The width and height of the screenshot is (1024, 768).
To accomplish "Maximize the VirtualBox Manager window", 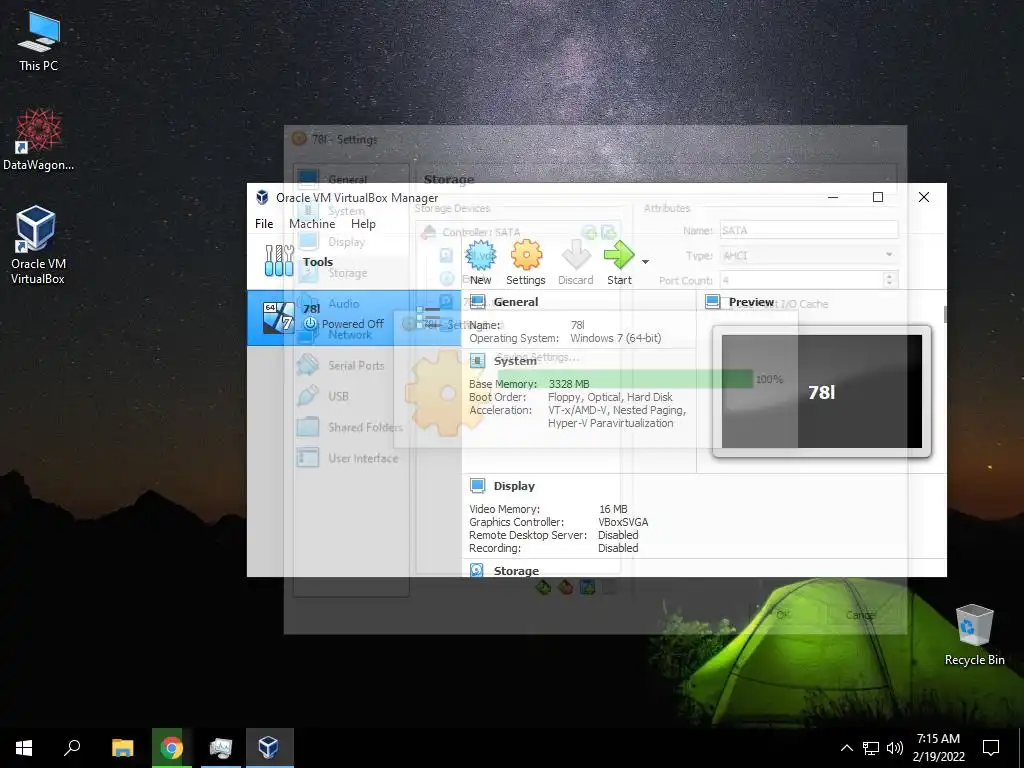I will pyautogui.click(x=878, y=197).
